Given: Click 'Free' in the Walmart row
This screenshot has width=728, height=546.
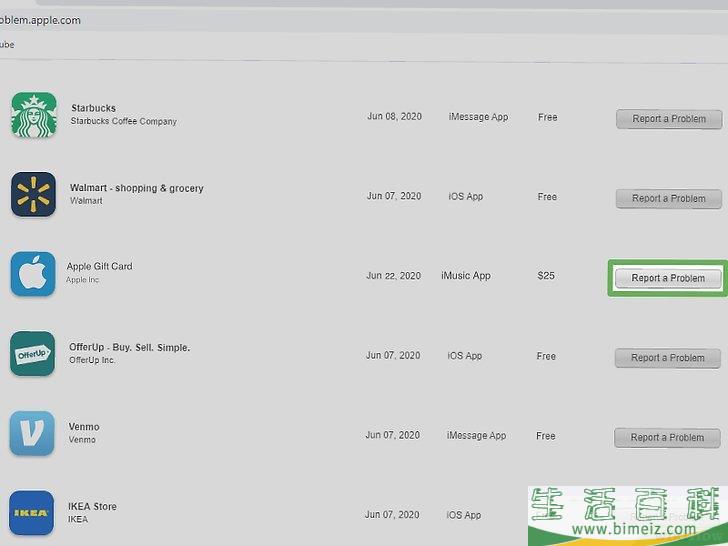Looking at the screenshot, I should point(547,197).
